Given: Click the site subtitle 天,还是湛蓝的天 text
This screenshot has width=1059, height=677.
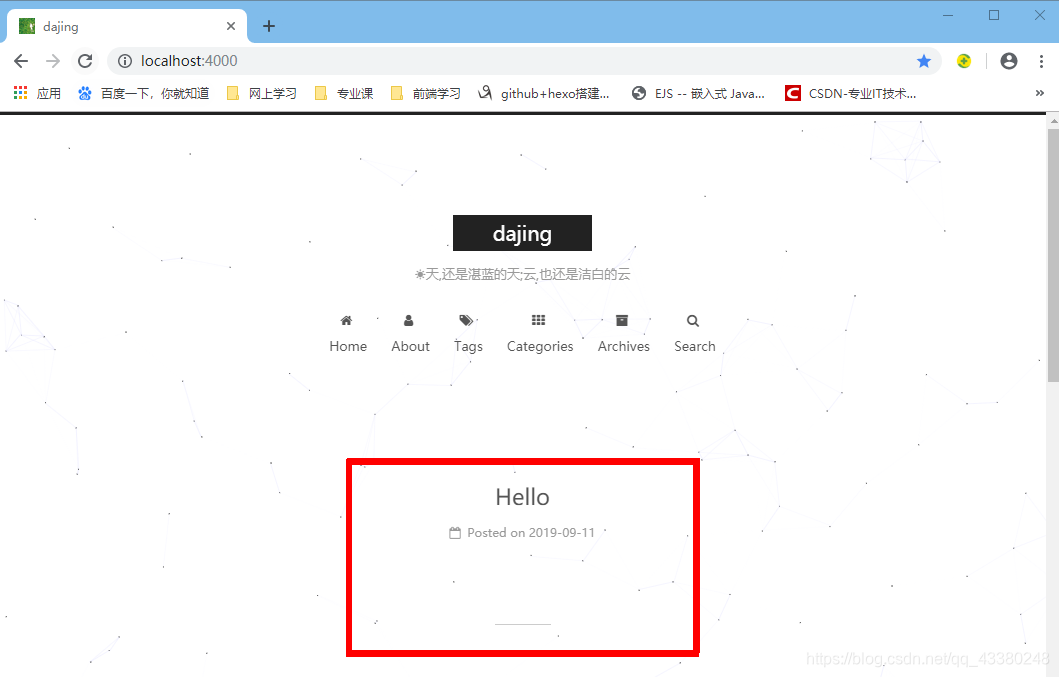Looking at the screenshot, I should (522, 274).
